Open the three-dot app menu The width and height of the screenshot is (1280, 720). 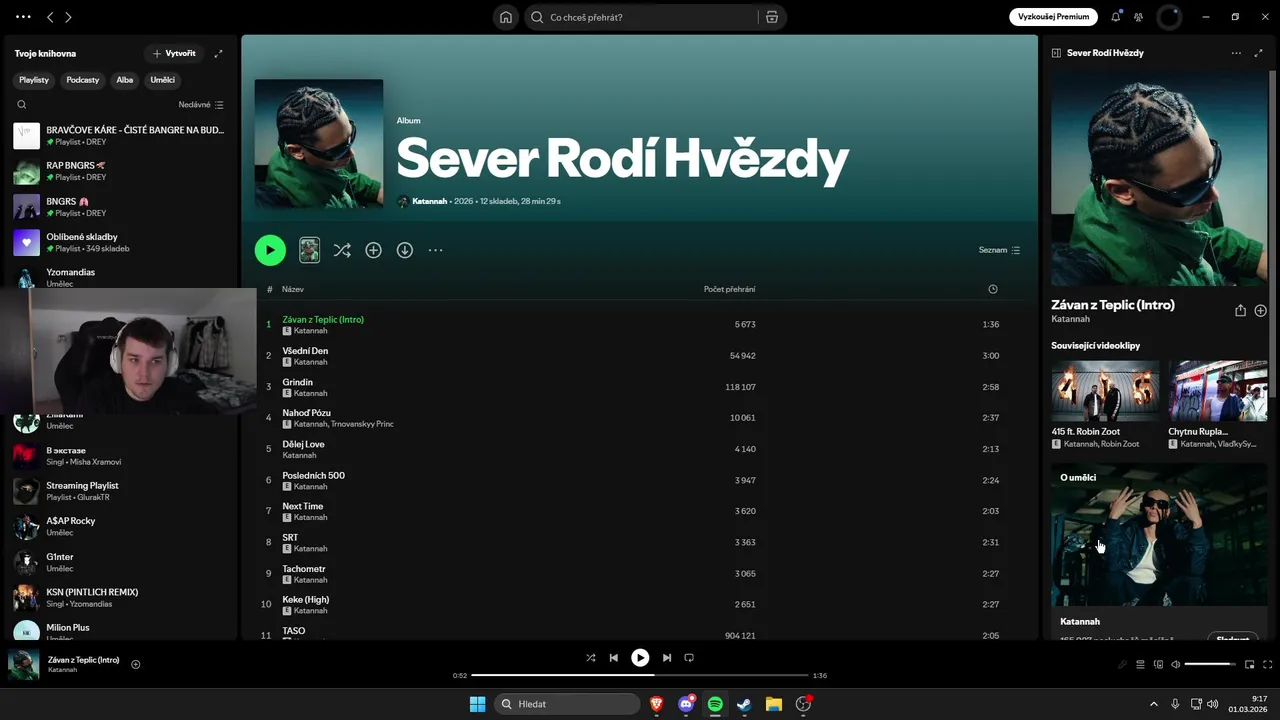23,17
